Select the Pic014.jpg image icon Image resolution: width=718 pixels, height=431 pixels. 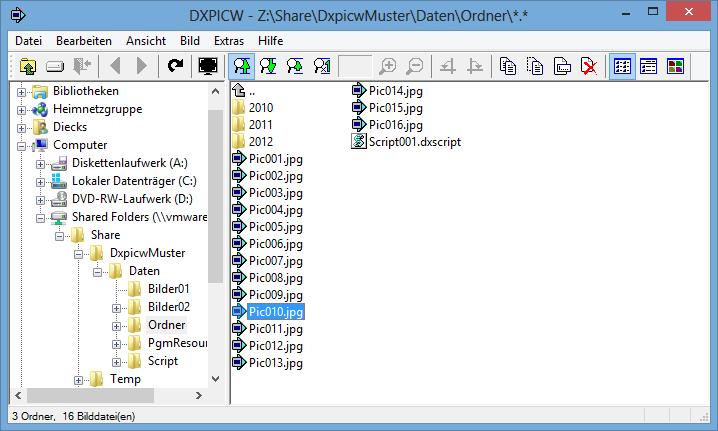click(359, 91)
